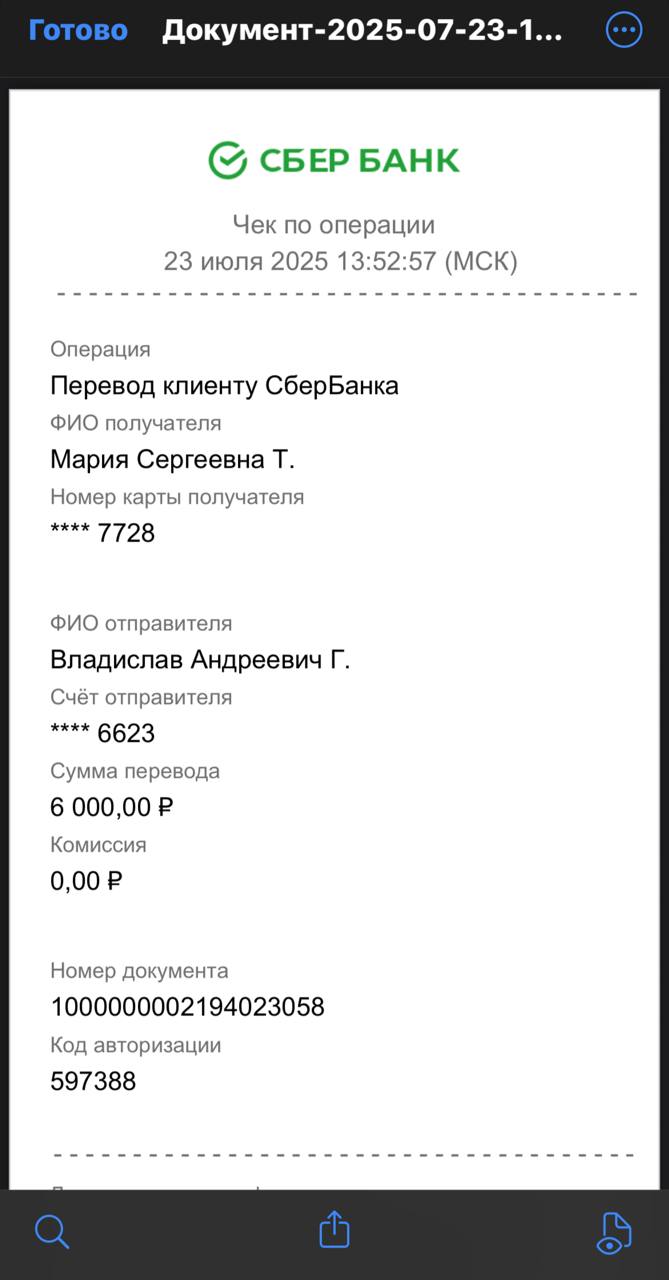The height and width of the screenshot is (1280, 669).
Task: Tap the green Sber checkmark logo
Action: click(x=227, y=160)
